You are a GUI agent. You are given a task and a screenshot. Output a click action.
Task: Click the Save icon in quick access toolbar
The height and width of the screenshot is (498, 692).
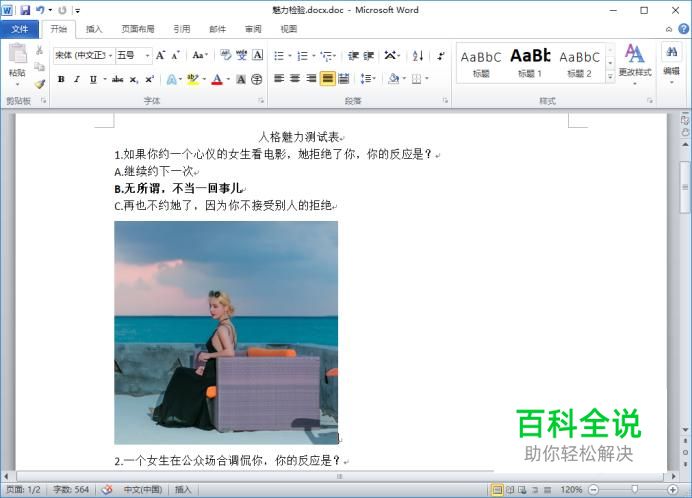pyautogui.click(x=25, y=10)
